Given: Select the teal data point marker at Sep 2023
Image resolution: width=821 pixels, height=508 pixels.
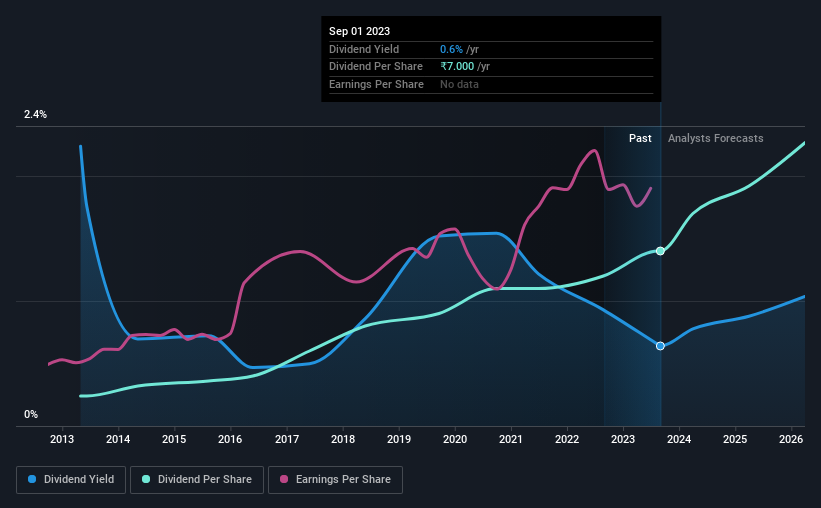Looking at the screenshot, I should tap(660, 251).
